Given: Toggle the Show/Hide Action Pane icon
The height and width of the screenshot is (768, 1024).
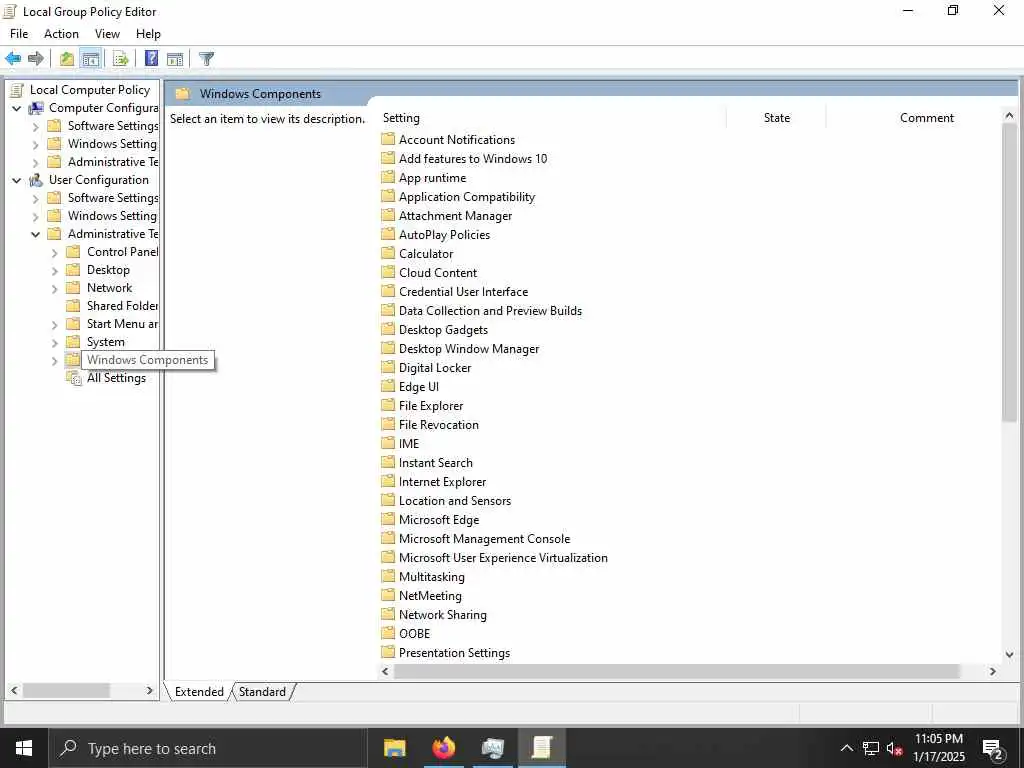Looking at the screenshot, I should [x=175, y=59].
